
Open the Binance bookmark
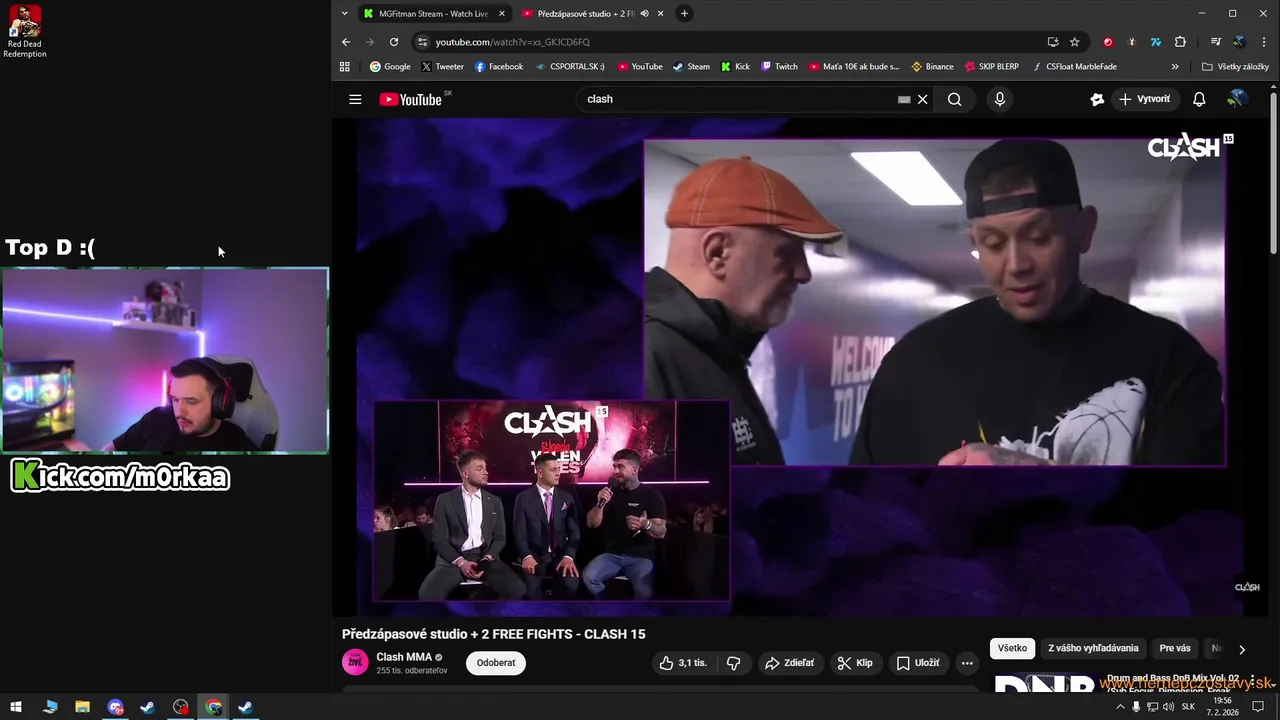pos(932,67)
